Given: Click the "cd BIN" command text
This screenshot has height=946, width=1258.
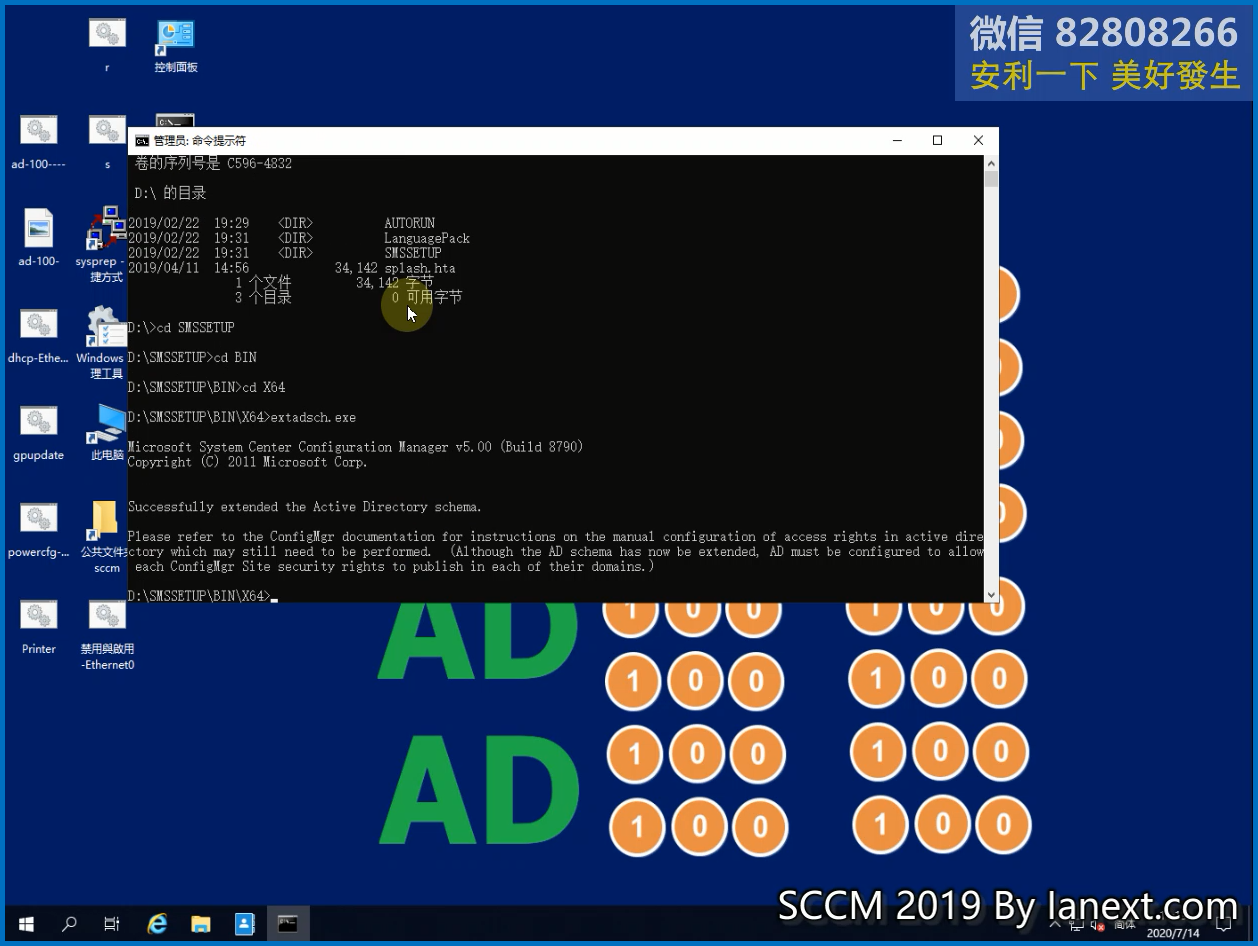Looking at the screenshot, I should [x=235, y=357].
